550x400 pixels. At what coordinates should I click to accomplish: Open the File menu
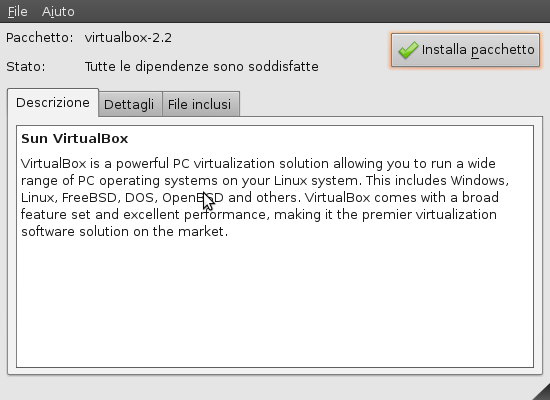point(18,12)
